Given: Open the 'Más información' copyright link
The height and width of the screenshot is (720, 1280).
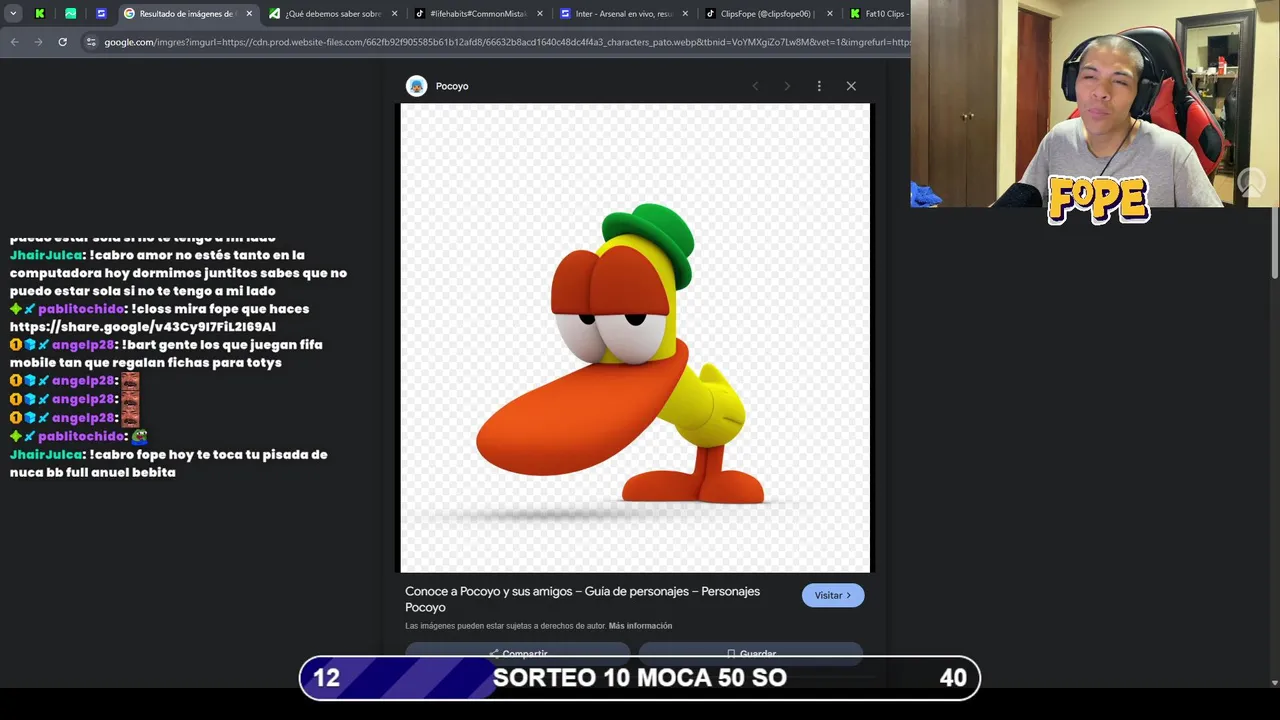Looking at the screenshot, I should [640, 626].
